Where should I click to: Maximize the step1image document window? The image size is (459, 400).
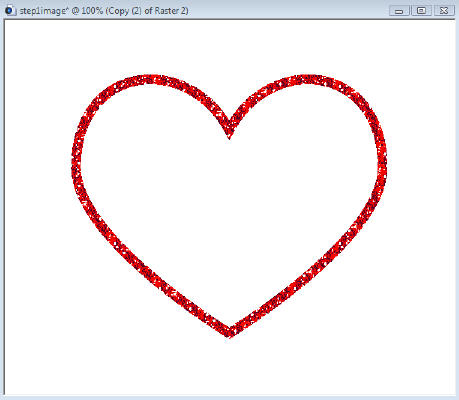[x=421, y=11]
